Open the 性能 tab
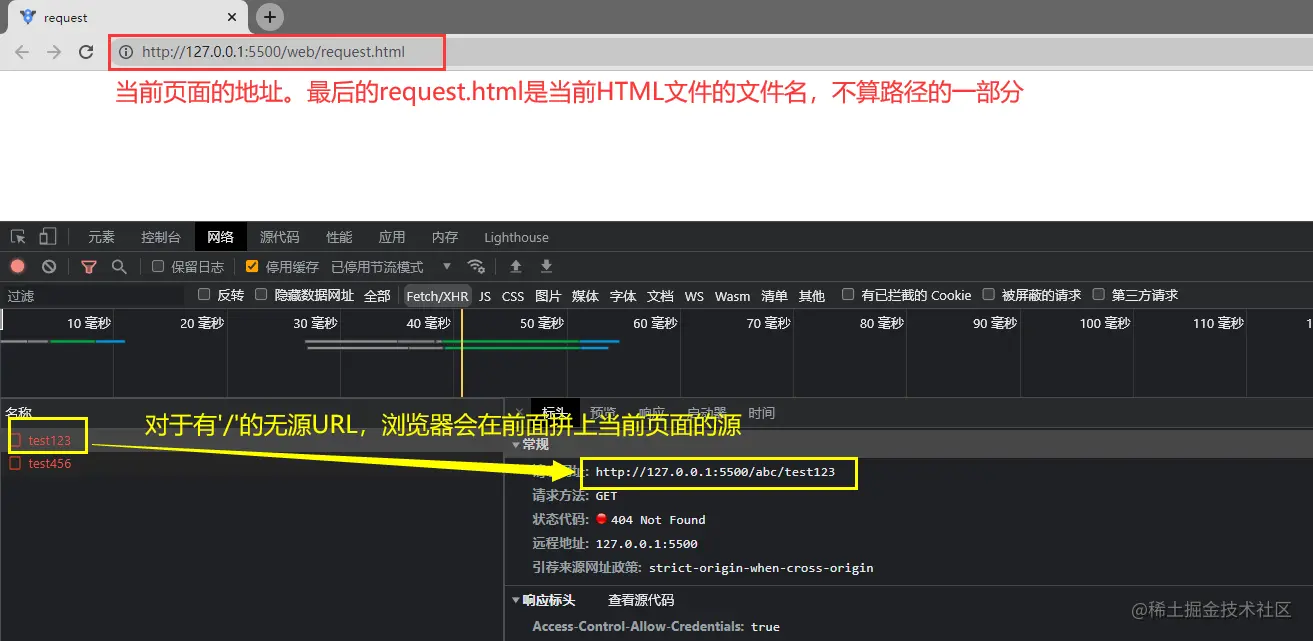The image size is (1313, 641). coord(339,237)
